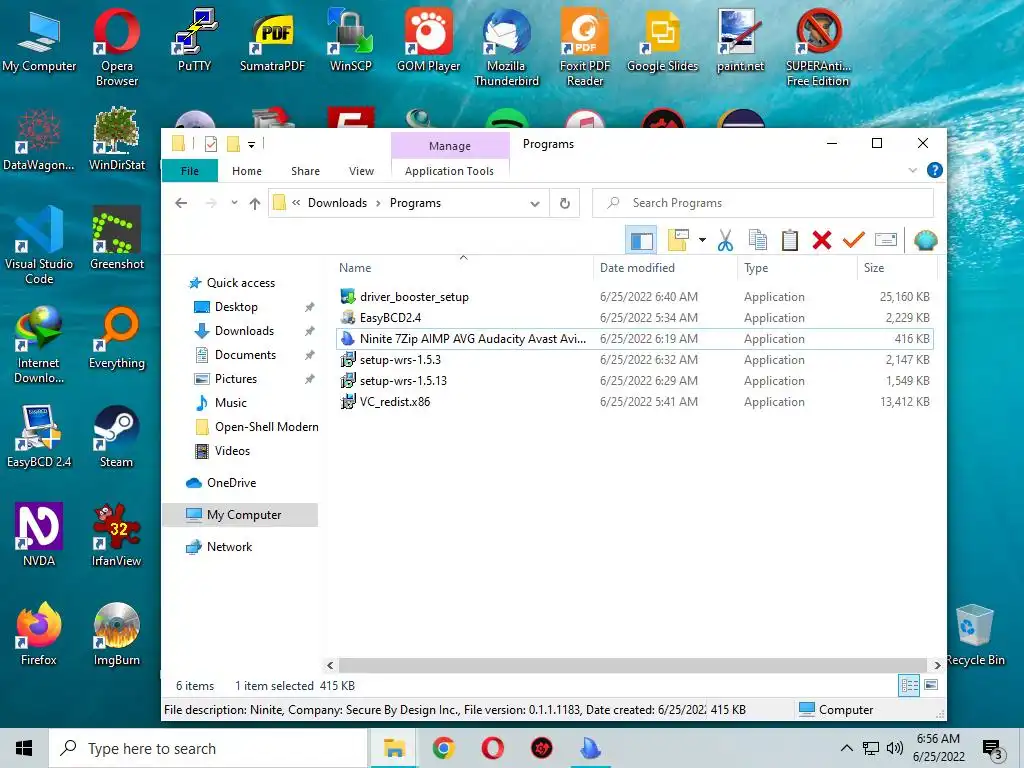Image resolution: width=1024 pixels, height=768 pixels.
Task: Click the red X Delete icon
Action: click(x=822, y=240)
